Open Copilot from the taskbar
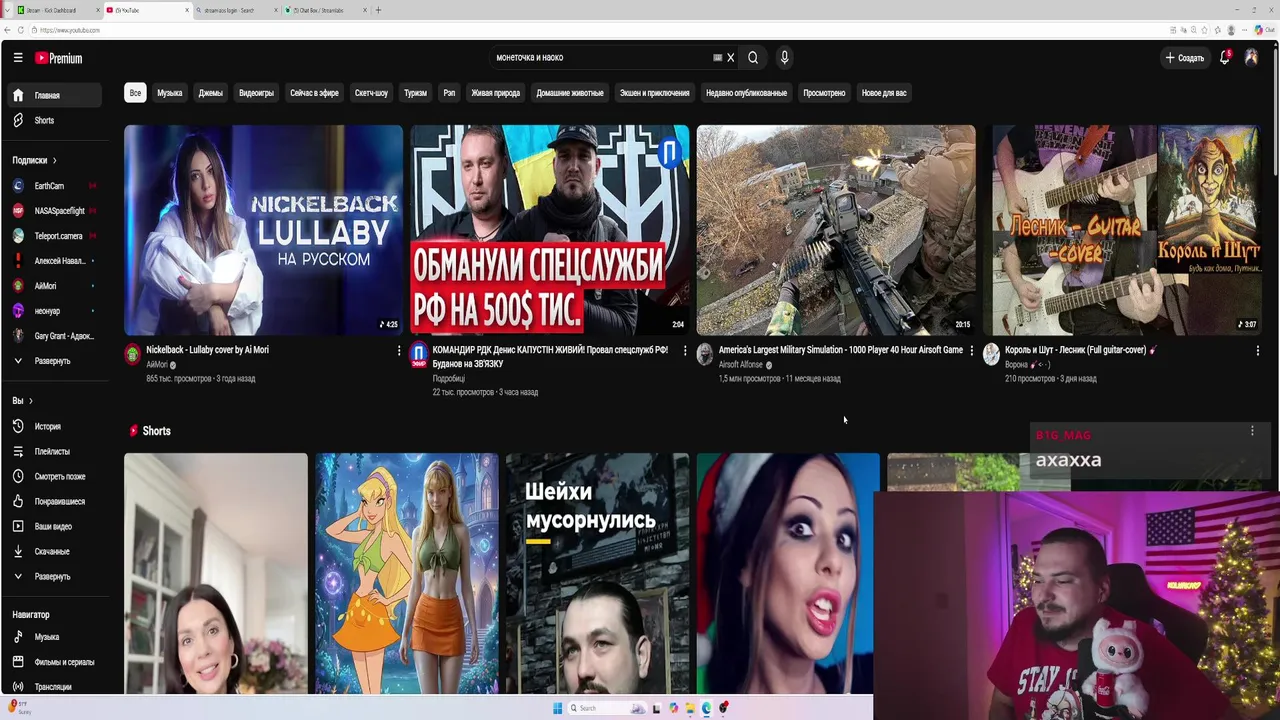This screenshot has height=720, width=1280. (x=674, y=708)
